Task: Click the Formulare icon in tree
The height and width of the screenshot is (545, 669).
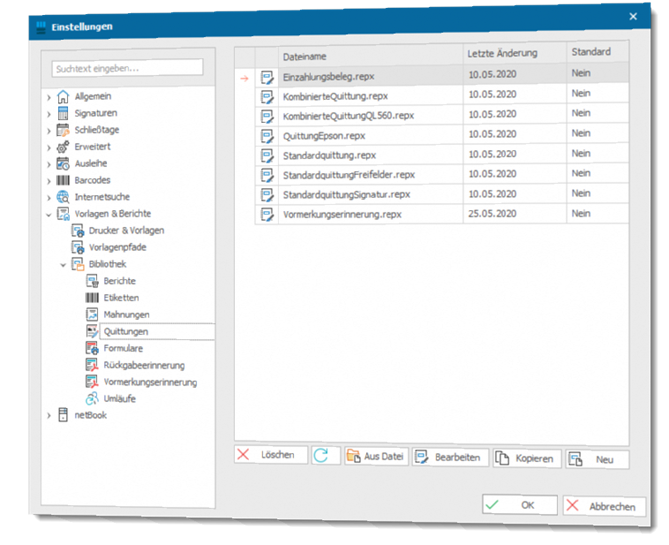Action: (x=92, y=348)
